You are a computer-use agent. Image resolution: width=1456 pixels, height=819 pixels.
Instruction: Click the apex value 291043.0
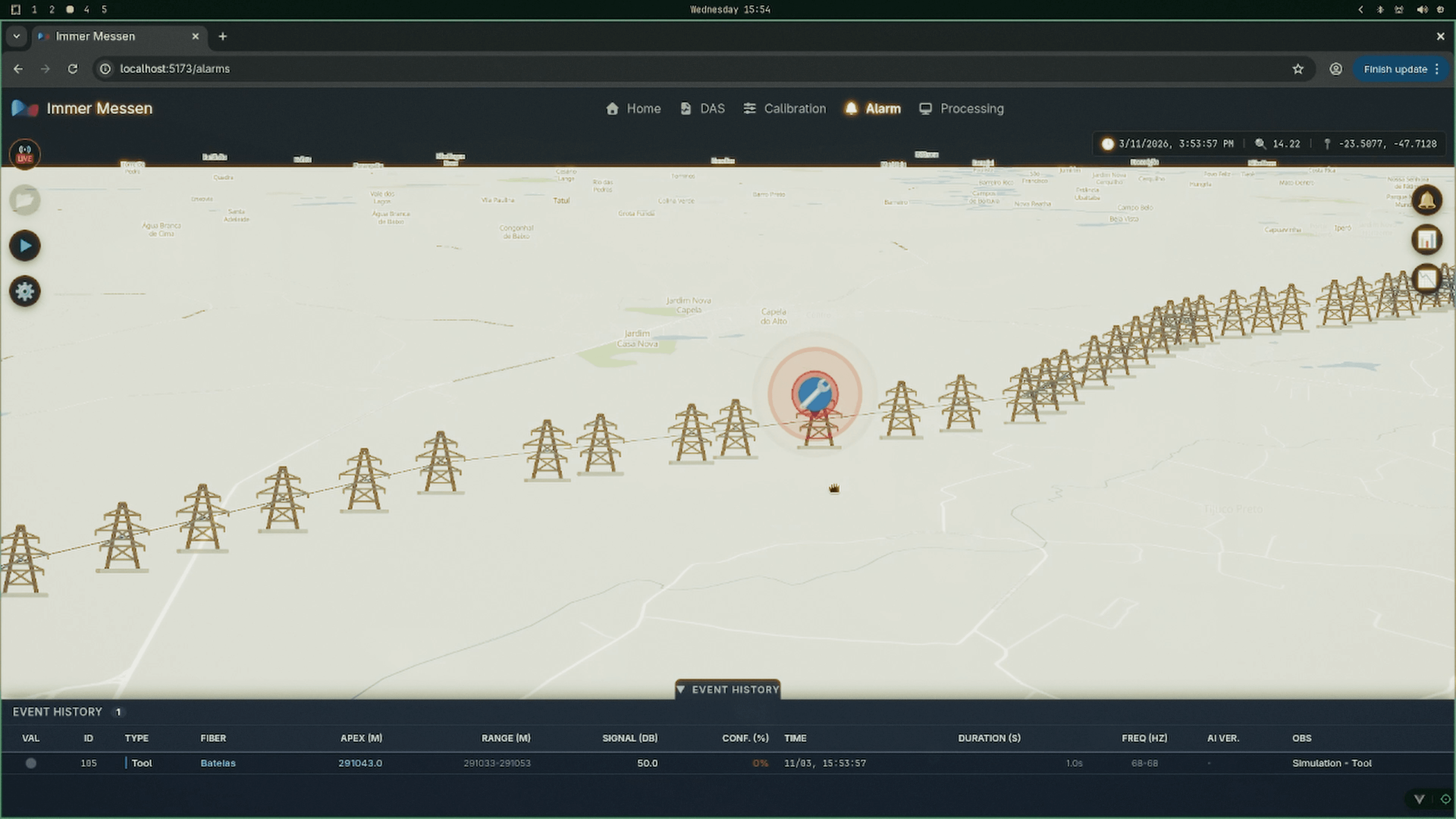tap(360, 763)
